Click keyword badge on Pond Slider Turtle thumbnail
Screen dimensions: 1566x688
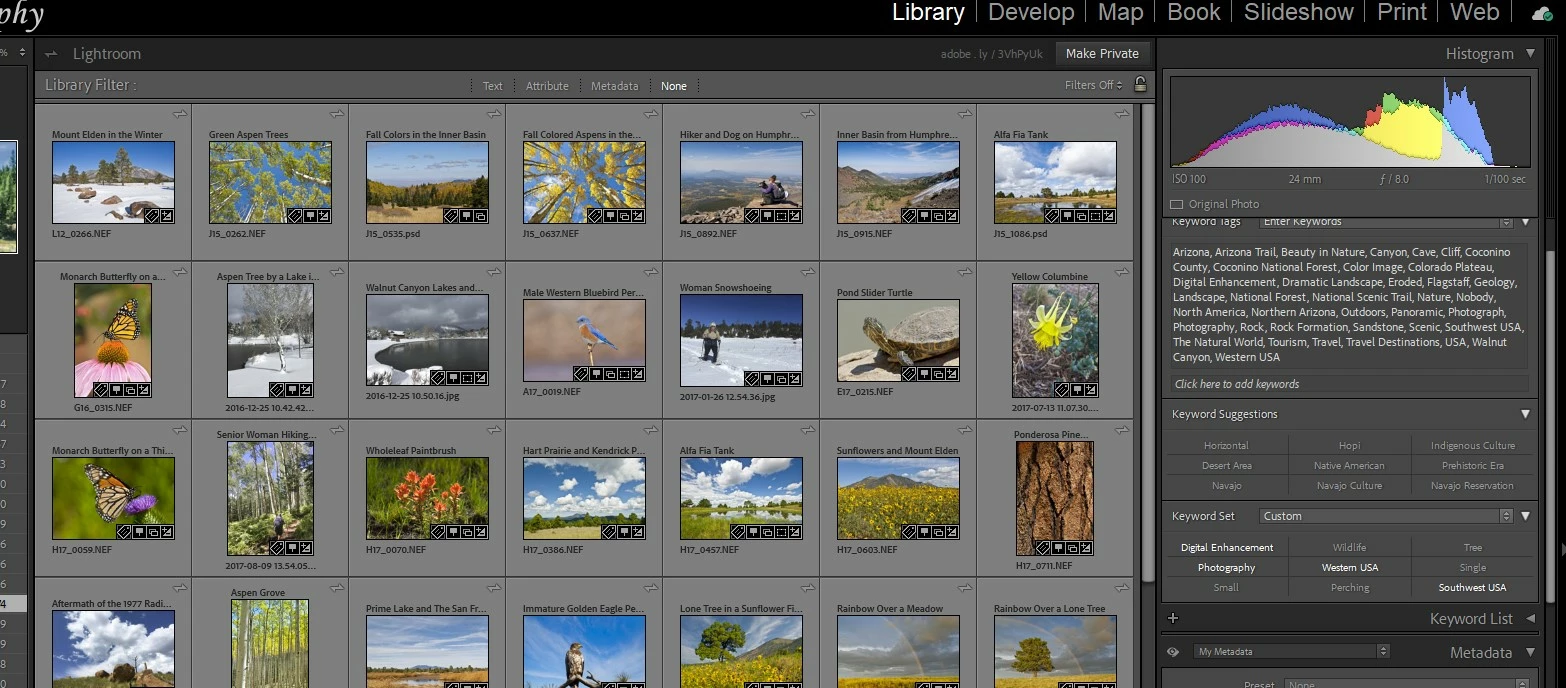[909, 374]
